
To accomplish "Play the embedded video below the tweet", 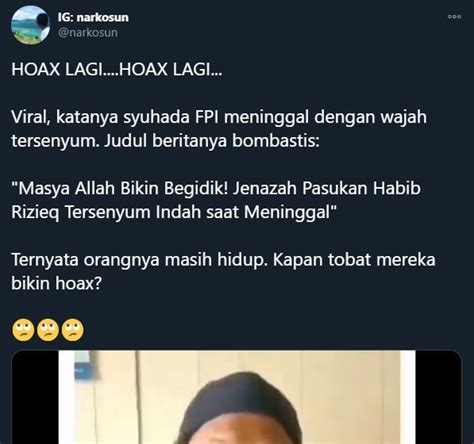I will coord(237,397).
